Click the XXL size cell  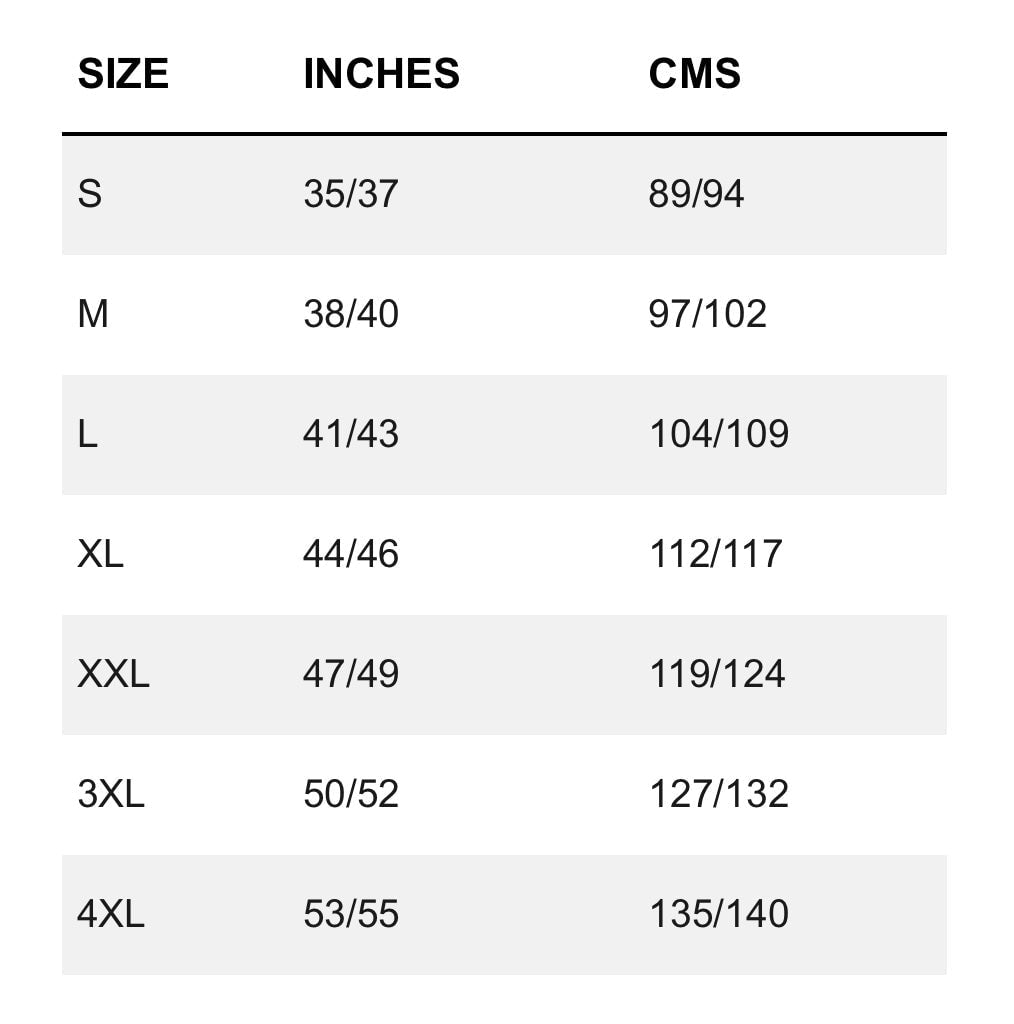click(x=113, y=674)
